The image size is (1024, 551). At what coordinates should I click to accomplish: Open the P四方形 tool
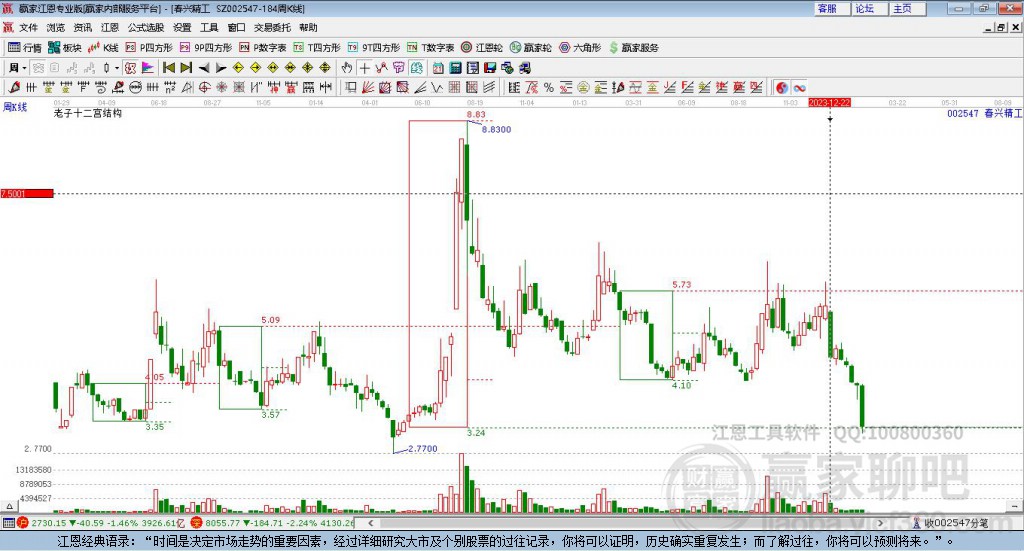149,48
